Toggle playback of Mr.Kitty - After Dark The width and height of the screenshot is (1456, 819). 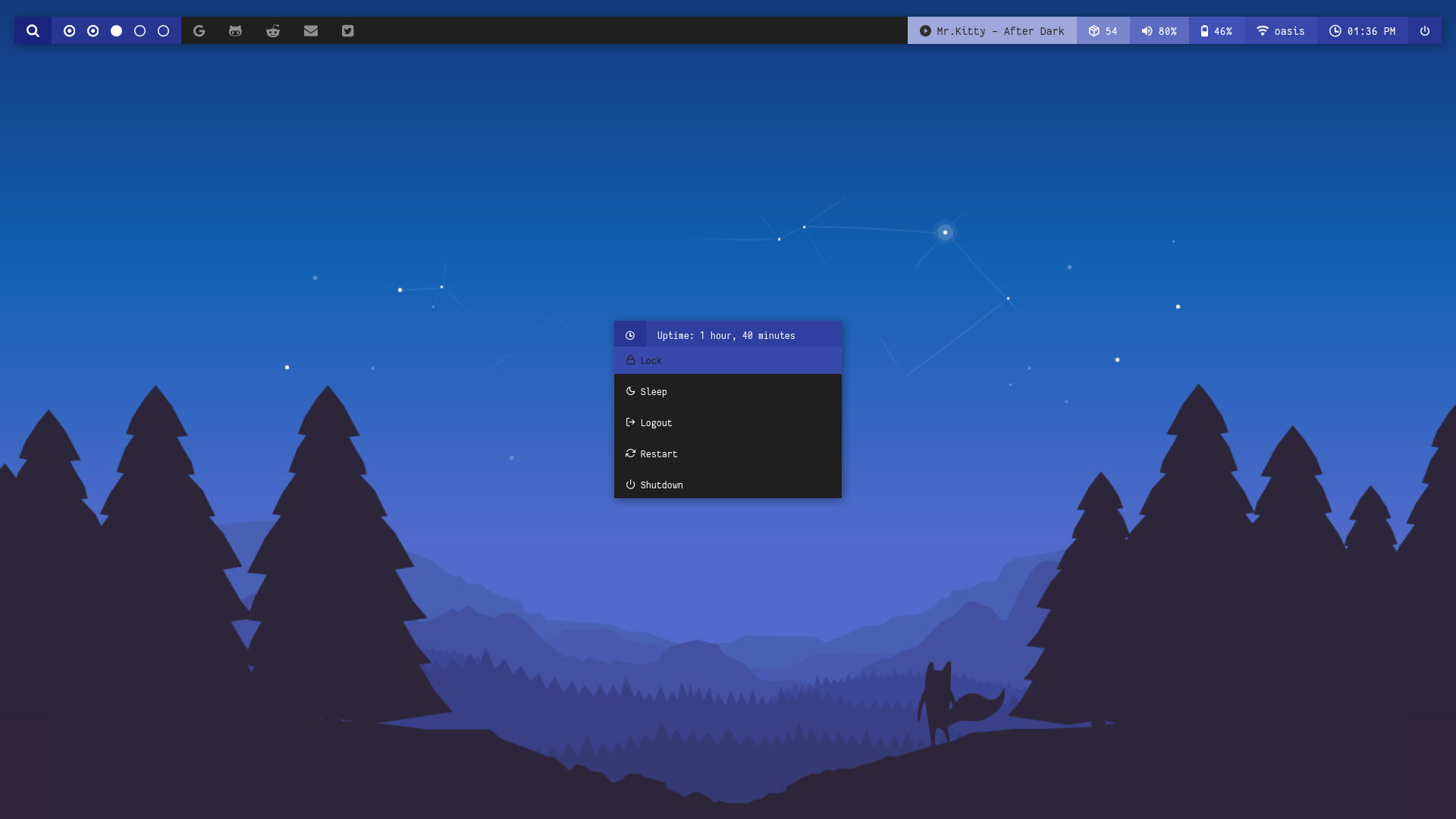tap(925, 31)
